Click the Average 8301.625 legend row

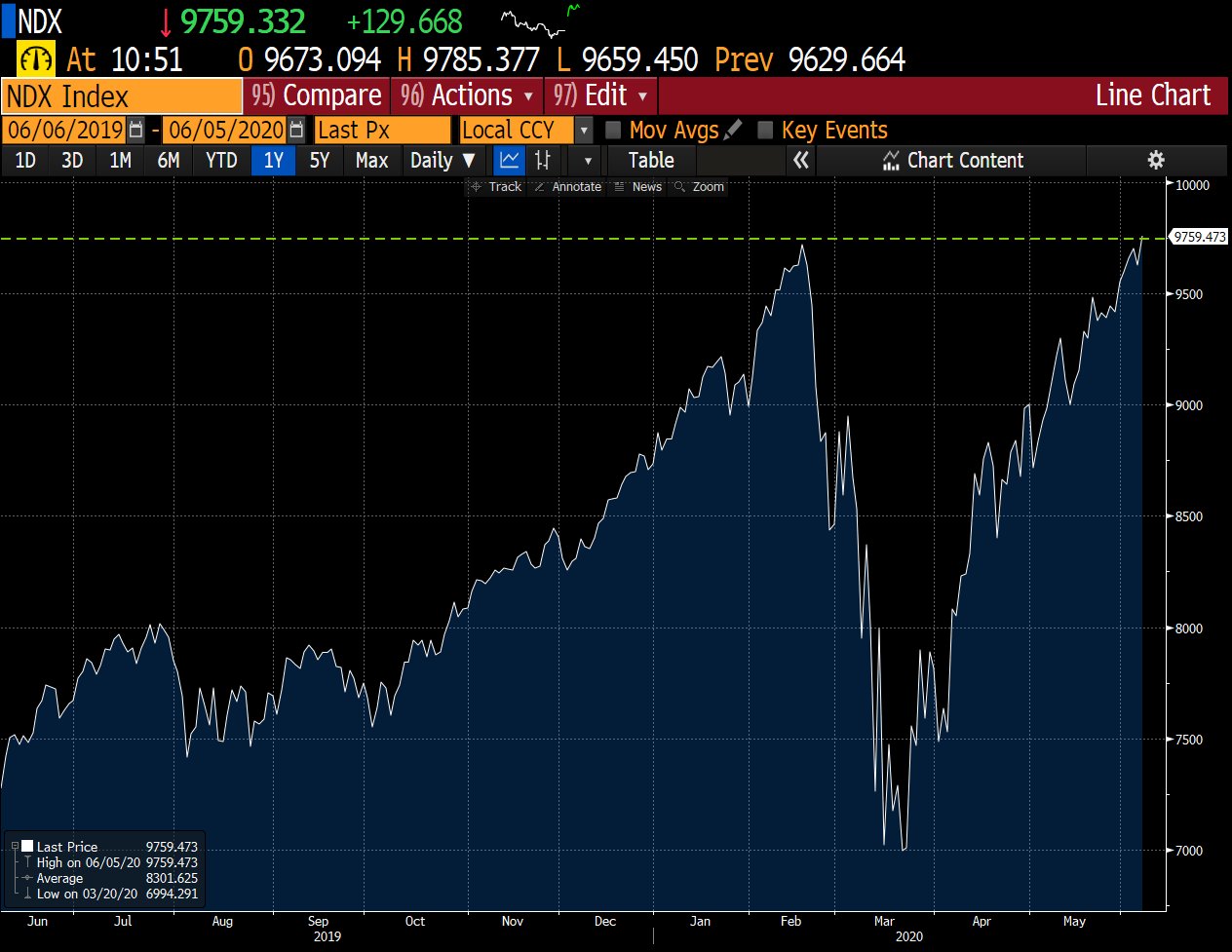click(108, 878)
